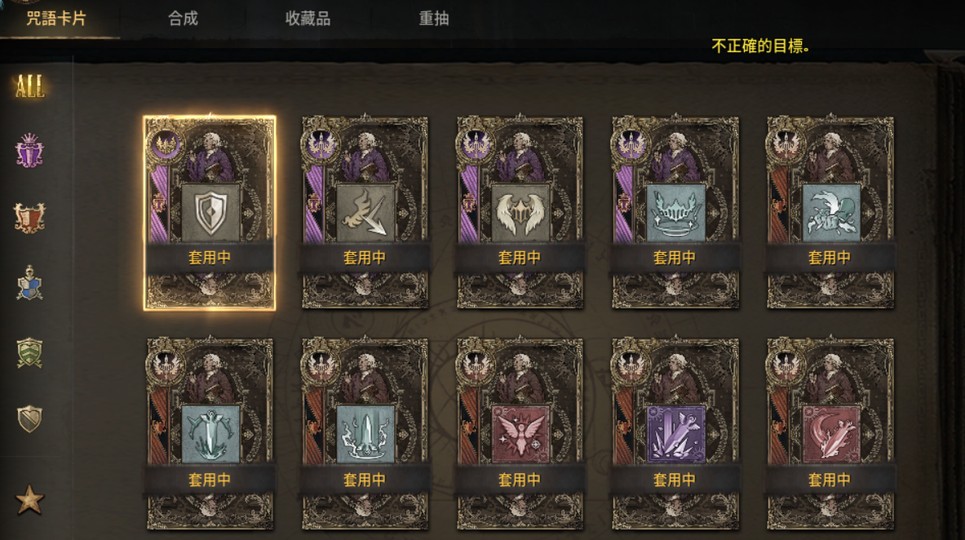Select the ALL filter in the sidebar
The image size is (965, 540).
(30, 86)
